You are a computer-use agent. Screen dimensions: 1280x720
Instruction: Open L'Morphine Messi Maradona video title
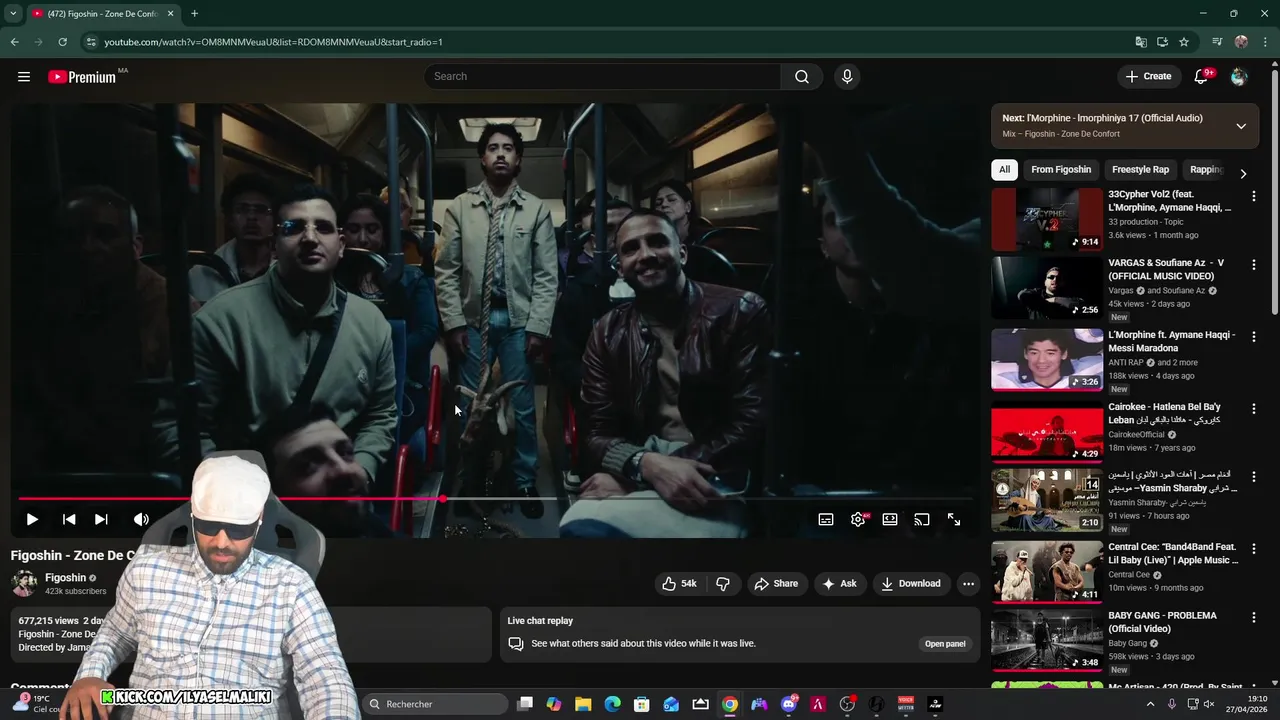point(1171,341)
